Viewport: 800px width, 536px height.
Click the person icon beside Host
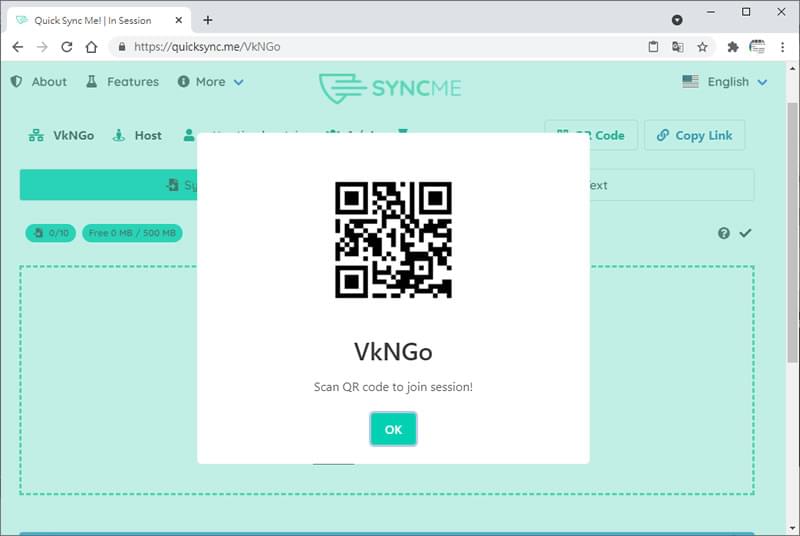click(x=118, y=135)
